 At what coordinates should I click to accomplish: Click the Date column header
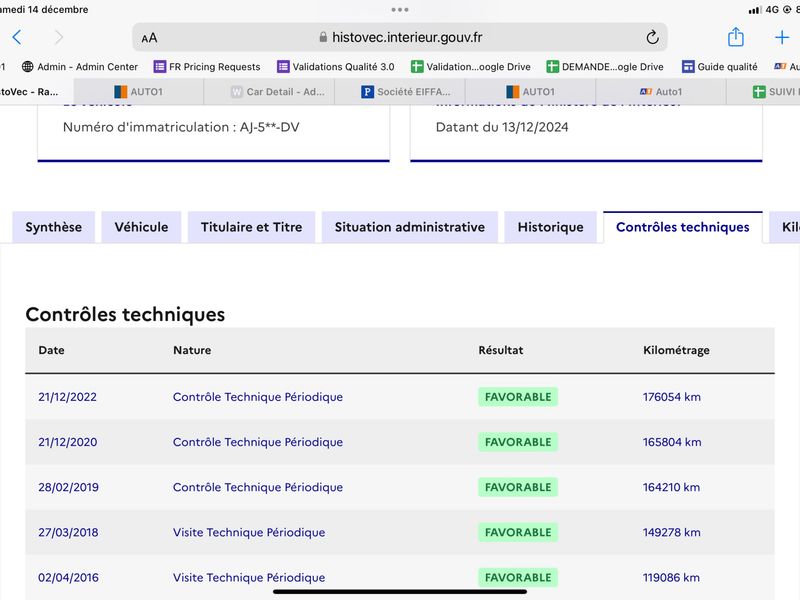(x=52, y=351)
